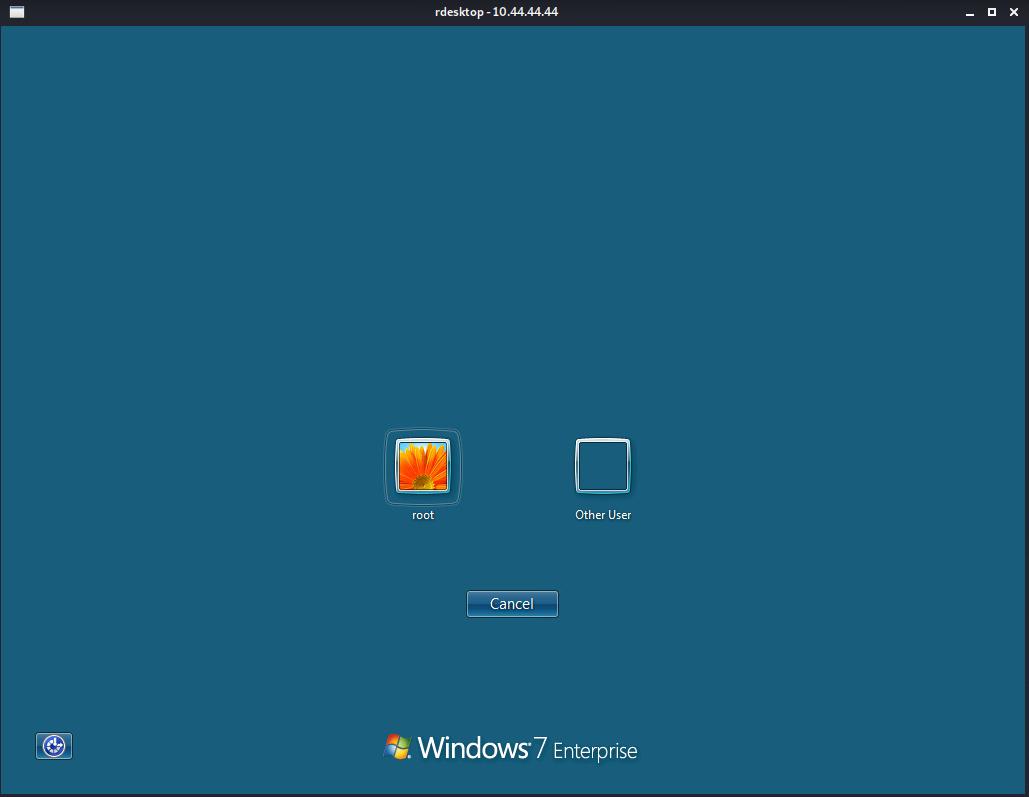Click the Cancel button

512,604
